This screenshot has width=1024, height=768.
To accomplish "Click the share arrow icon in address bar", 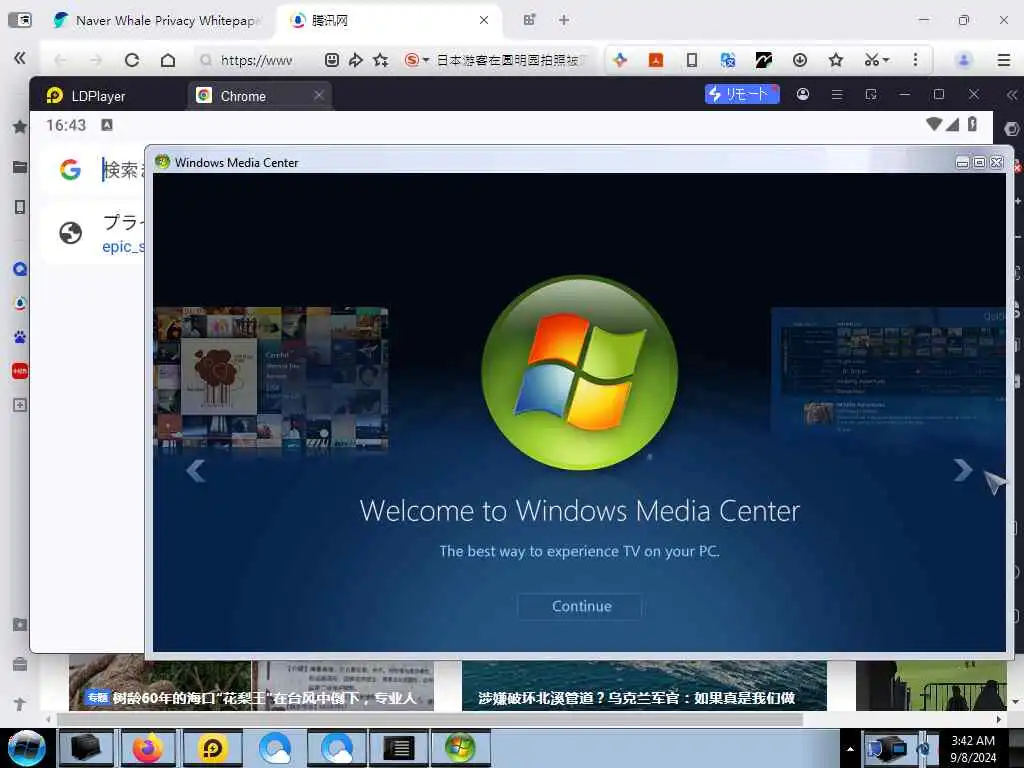I will click(356, 60).
